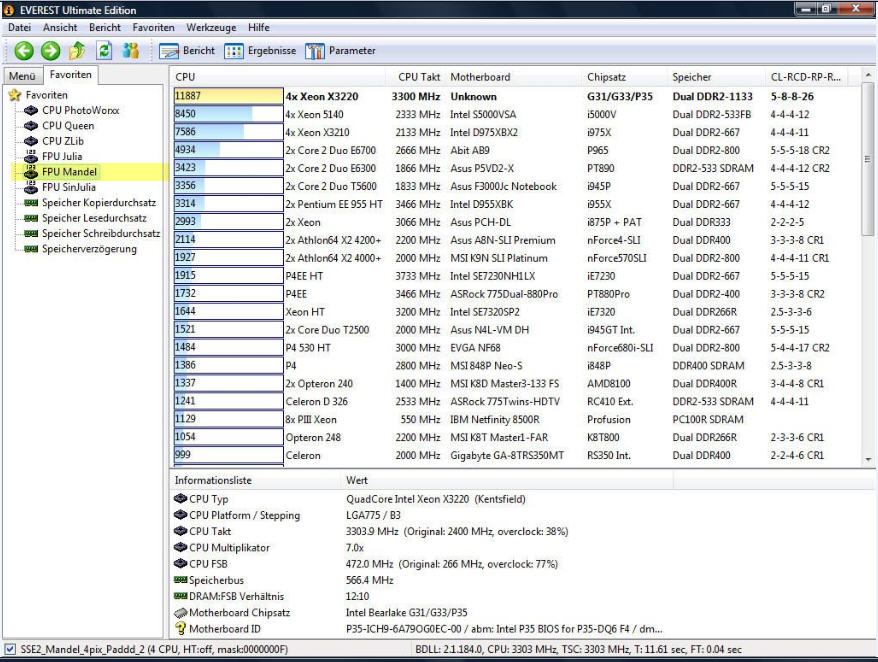Select Speicher Schreibdurchsatz benchmark
The image size is (878, 662).
[101, 234]
